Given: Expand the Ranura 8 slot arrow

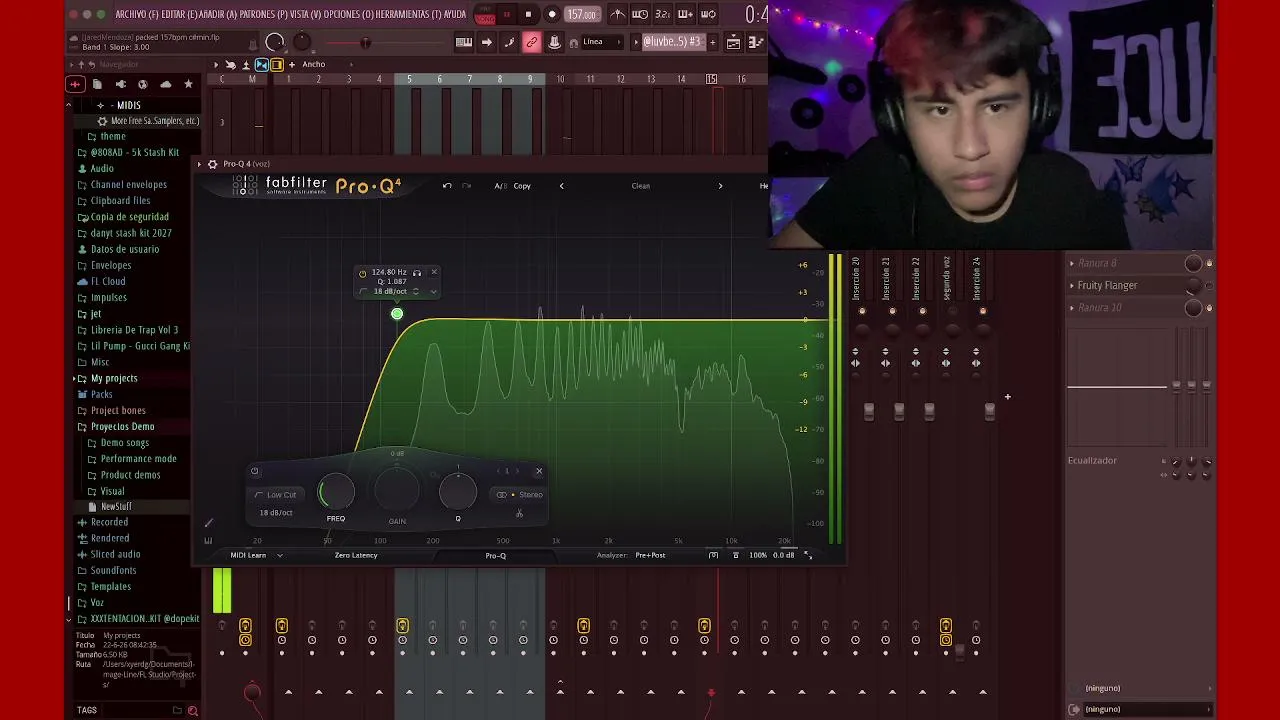Looking at the screenshot, I should [1072, 264].
